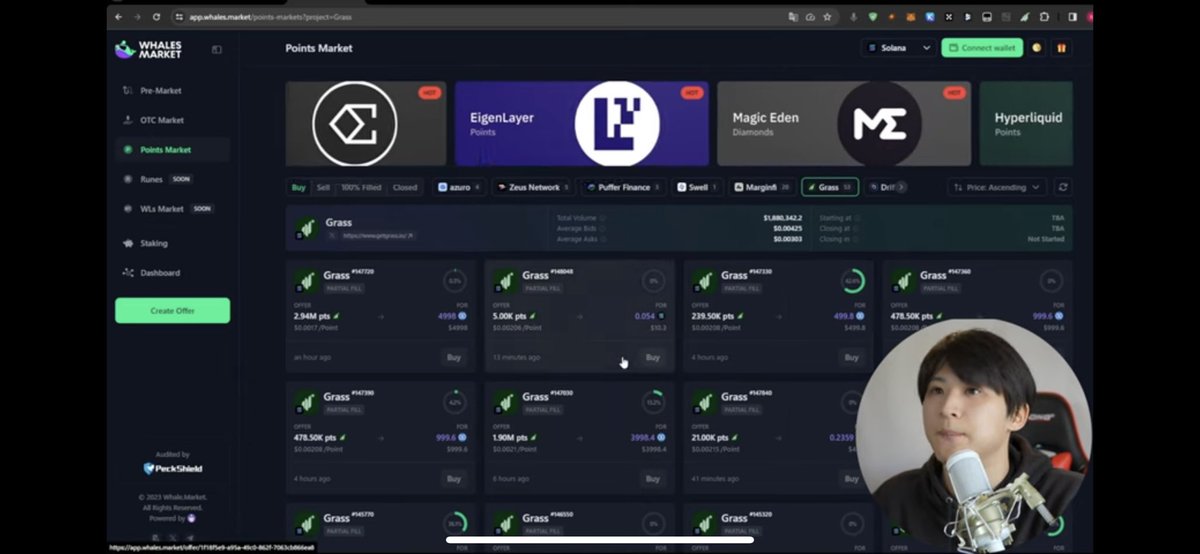Click the gold coin icon beside Connect wallet
This screenshot has width=1200, height=554.
coord(1037,48)
